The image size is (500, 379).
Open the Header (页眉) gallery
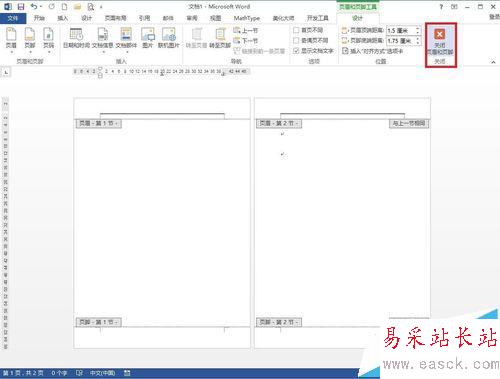click(x=11, y=40)
